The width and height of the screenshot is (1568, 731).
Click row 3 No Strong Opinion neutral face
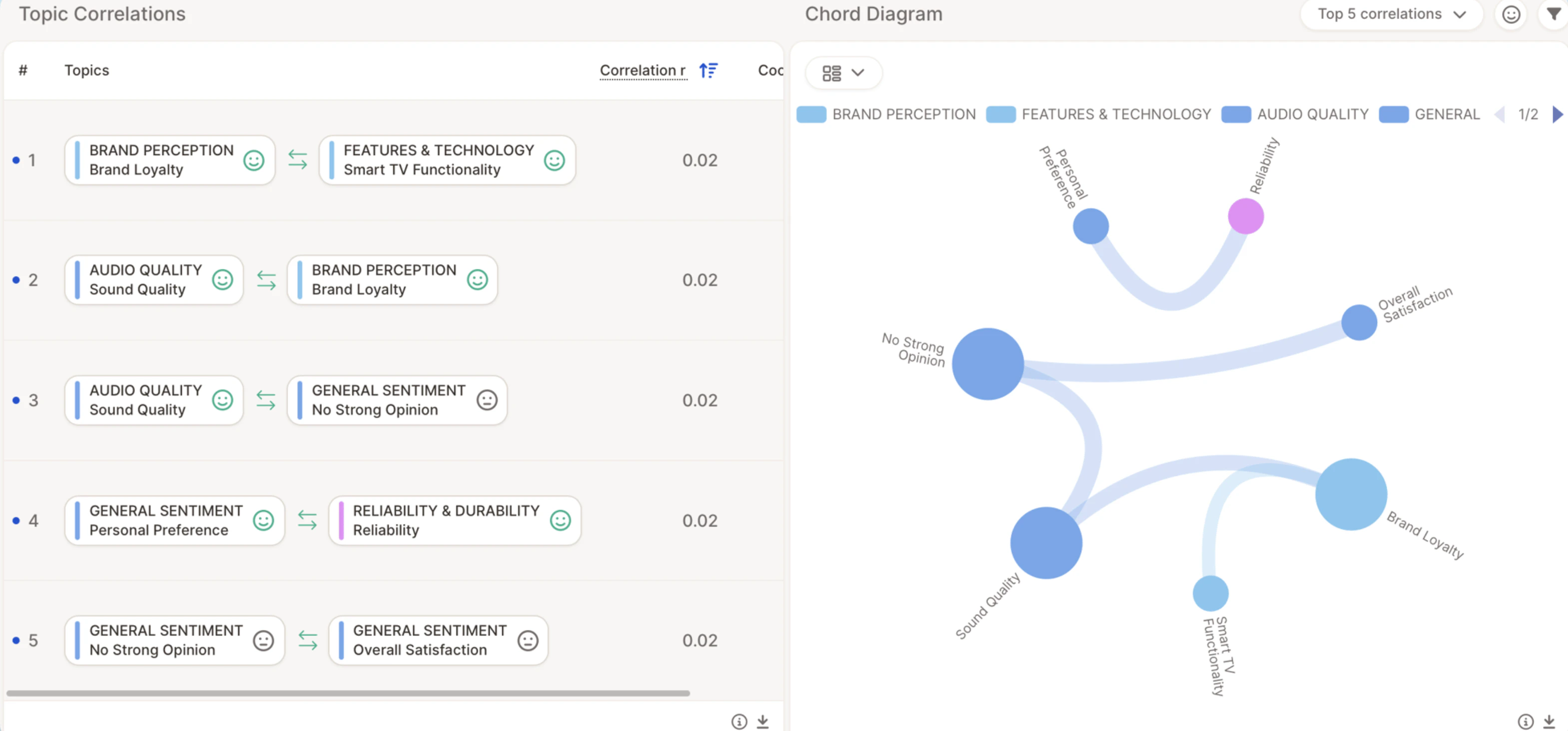tap(487, 400)
